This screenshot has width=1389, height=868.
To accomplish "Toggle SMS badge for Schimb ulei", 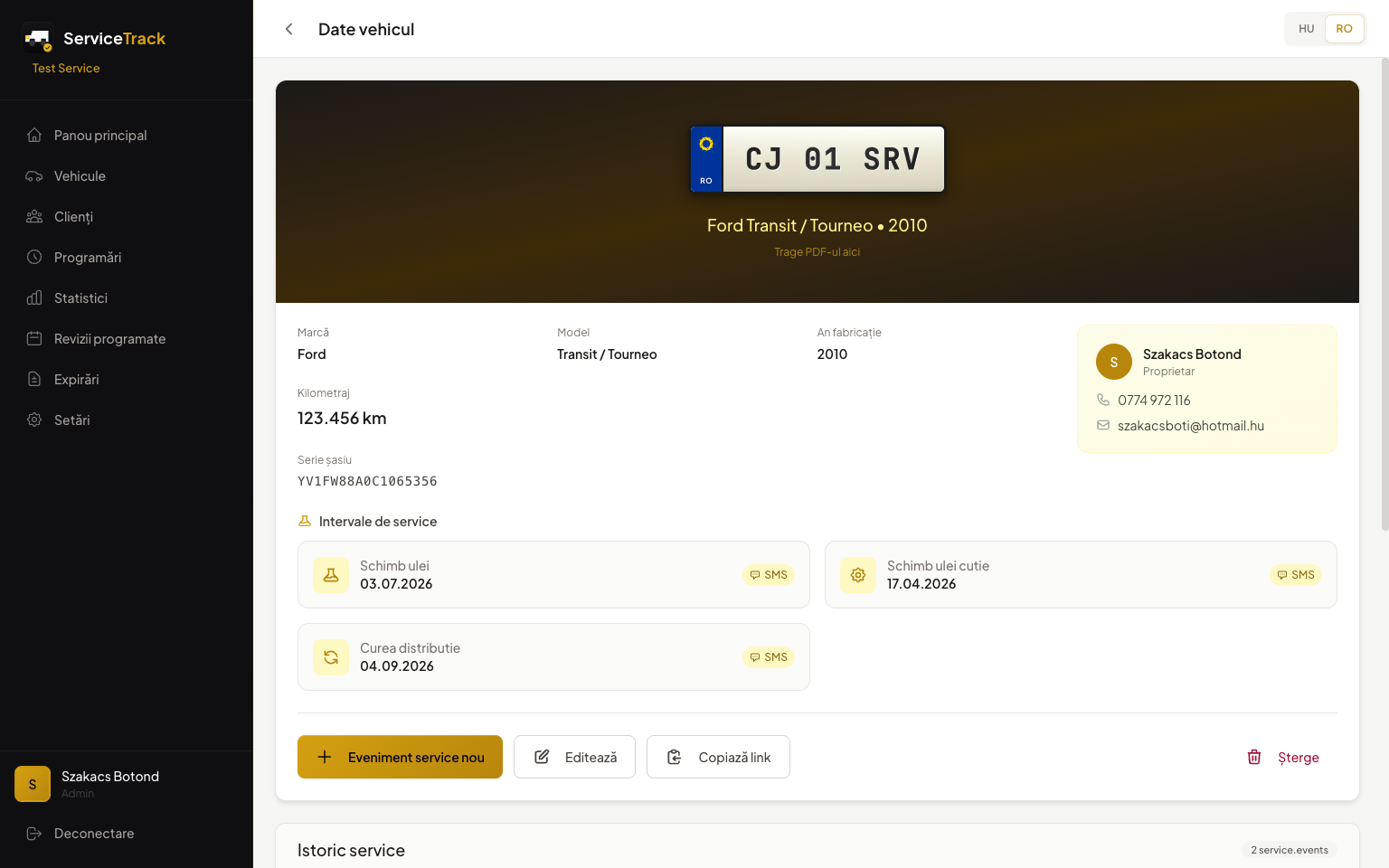I will coord(769,575).
